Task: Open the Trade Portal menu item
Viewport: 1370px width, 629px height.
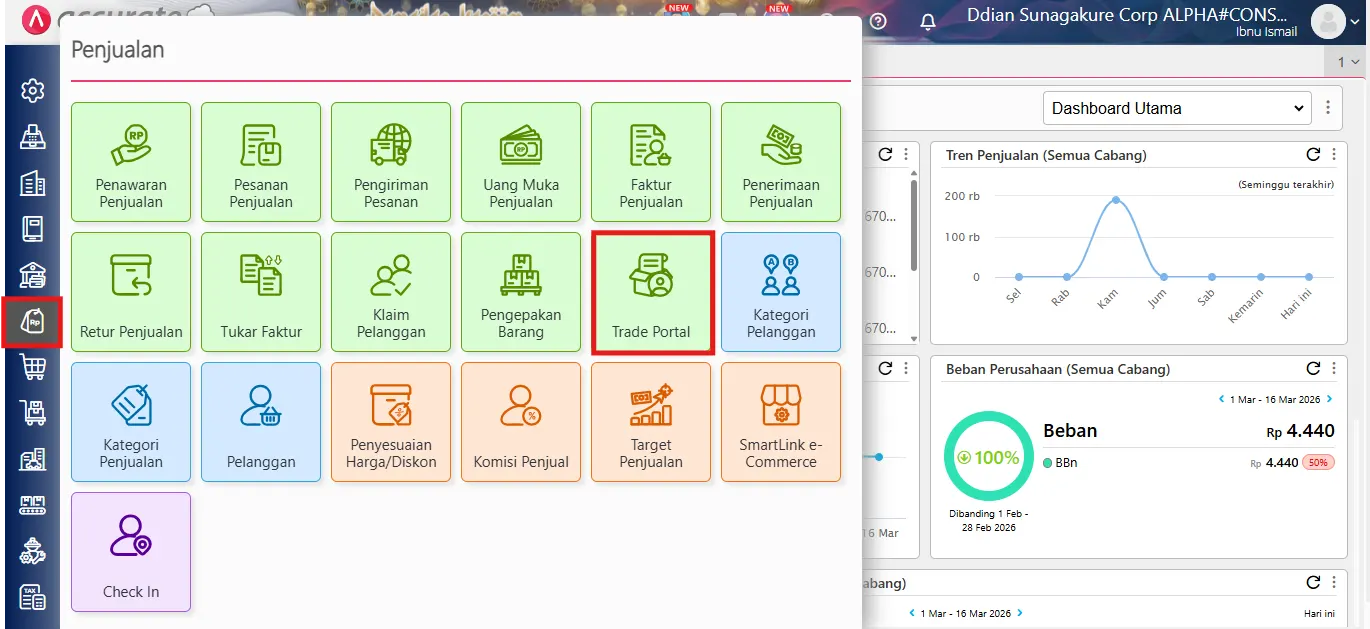Action: [651, 292]
